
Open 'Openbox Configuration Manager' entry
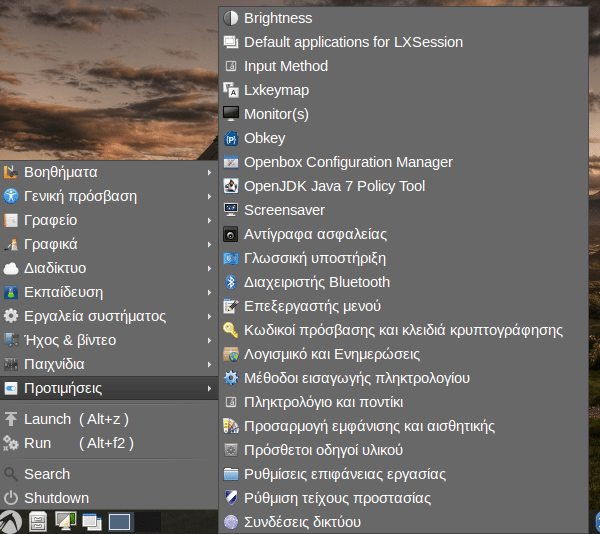[348, 162]
